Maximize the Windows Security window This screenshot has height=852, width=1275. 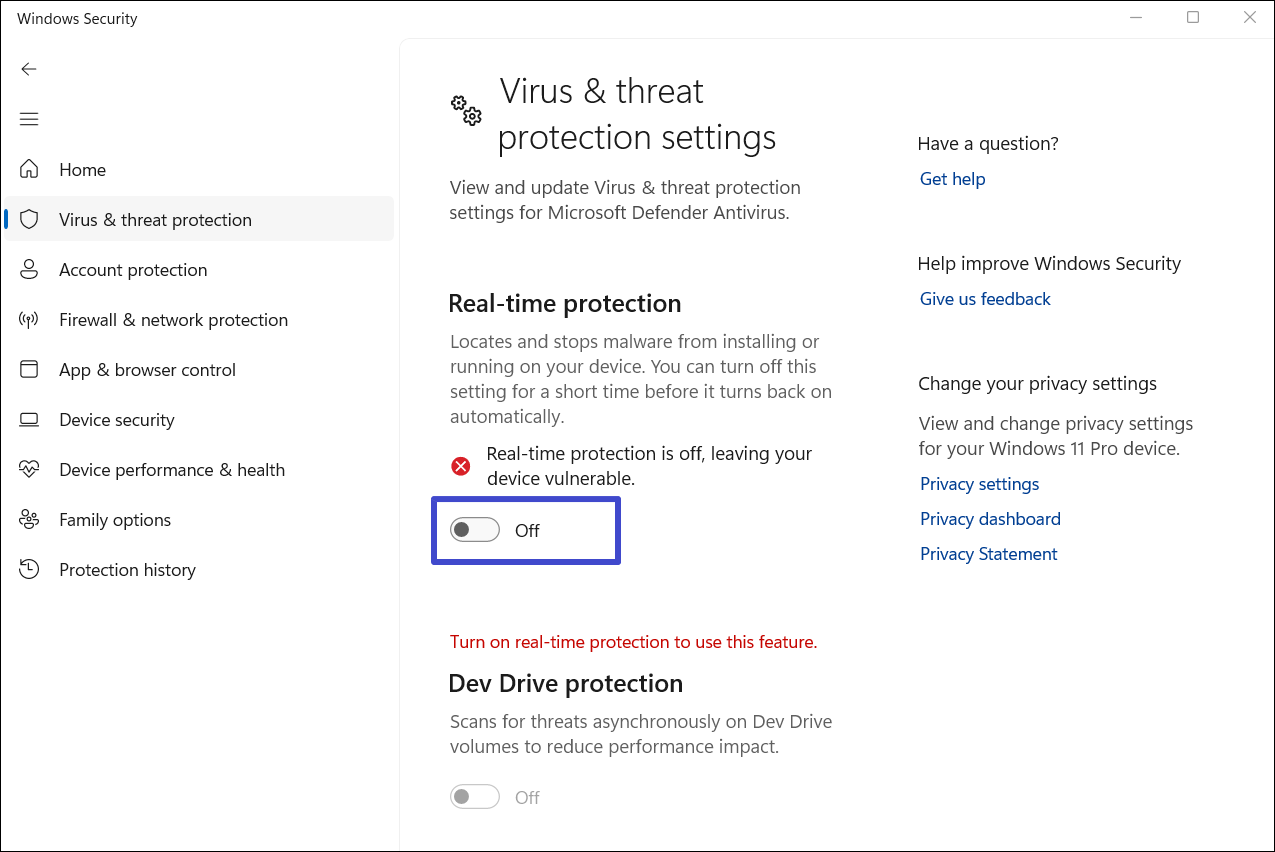click(x=1193, y=18)
